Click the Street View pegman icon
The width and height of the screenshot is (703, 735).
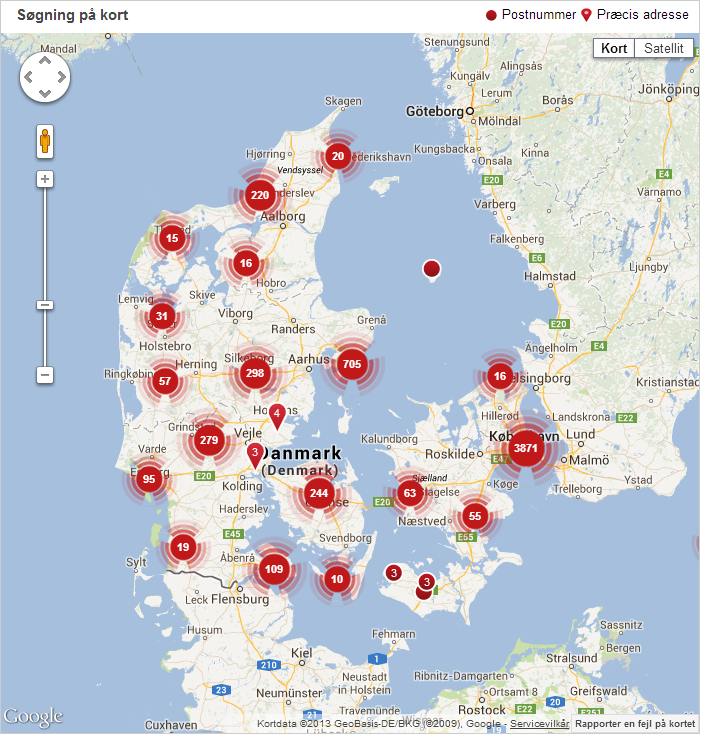45,141
